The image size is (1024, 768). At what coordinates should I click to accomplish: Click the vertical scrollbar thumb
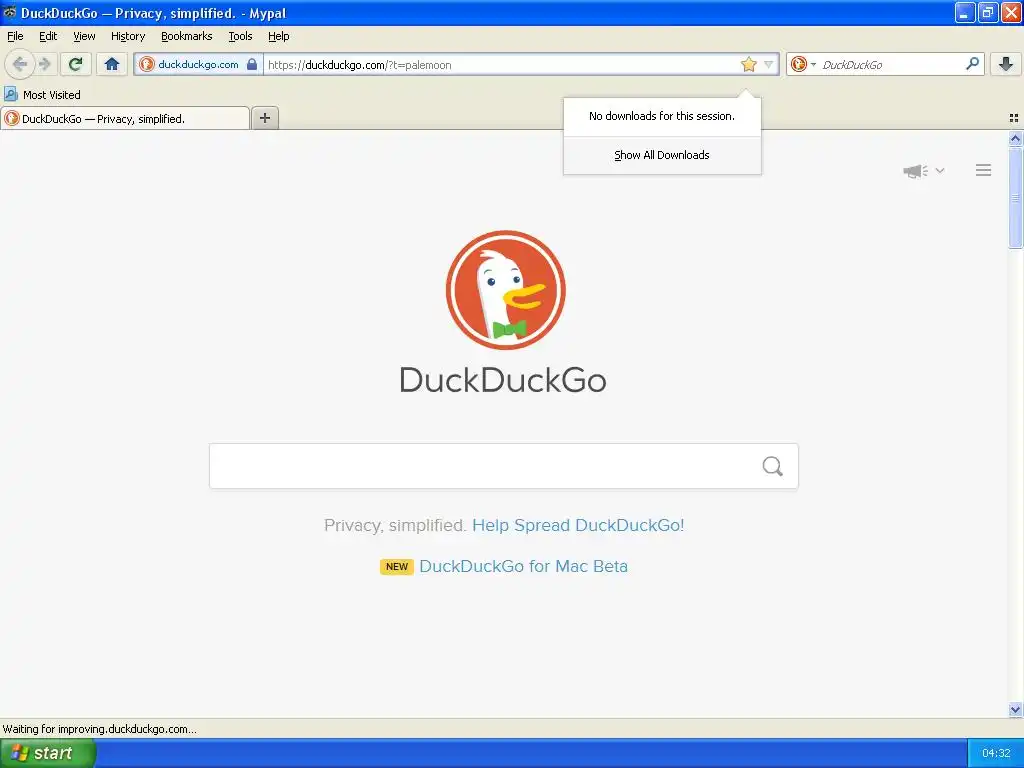[x=1015, y=197]
